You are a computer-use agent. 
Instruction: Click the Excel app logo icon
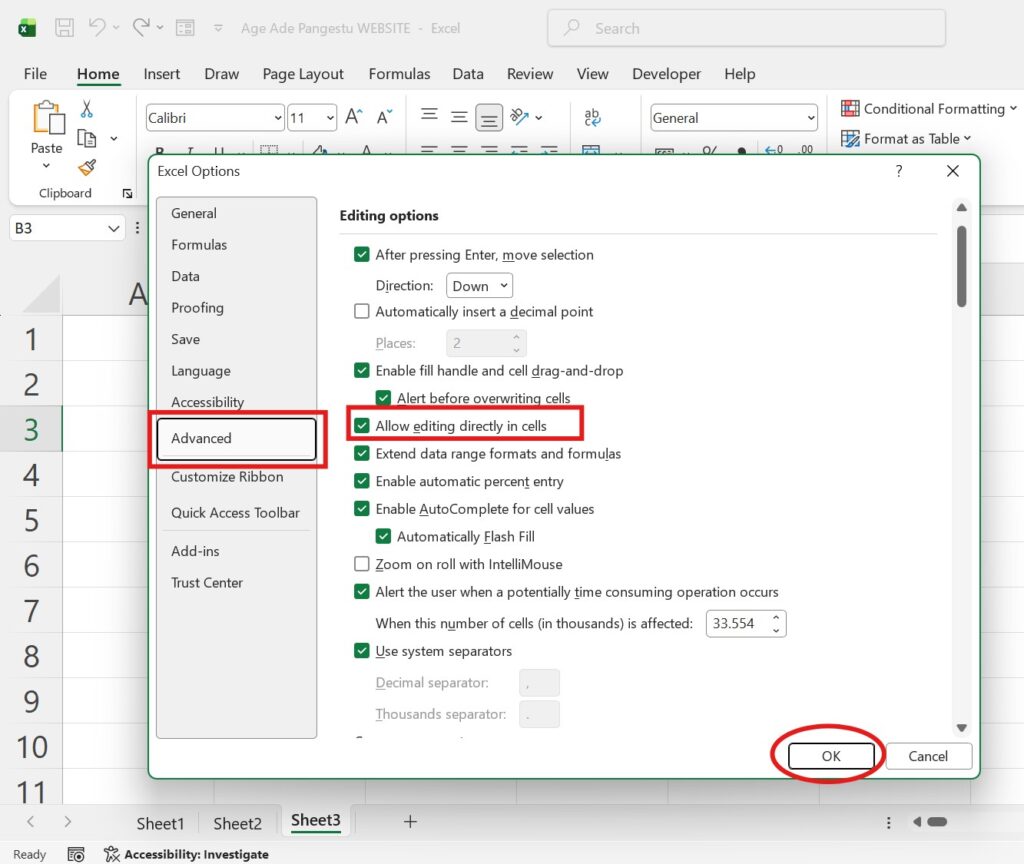27,28
